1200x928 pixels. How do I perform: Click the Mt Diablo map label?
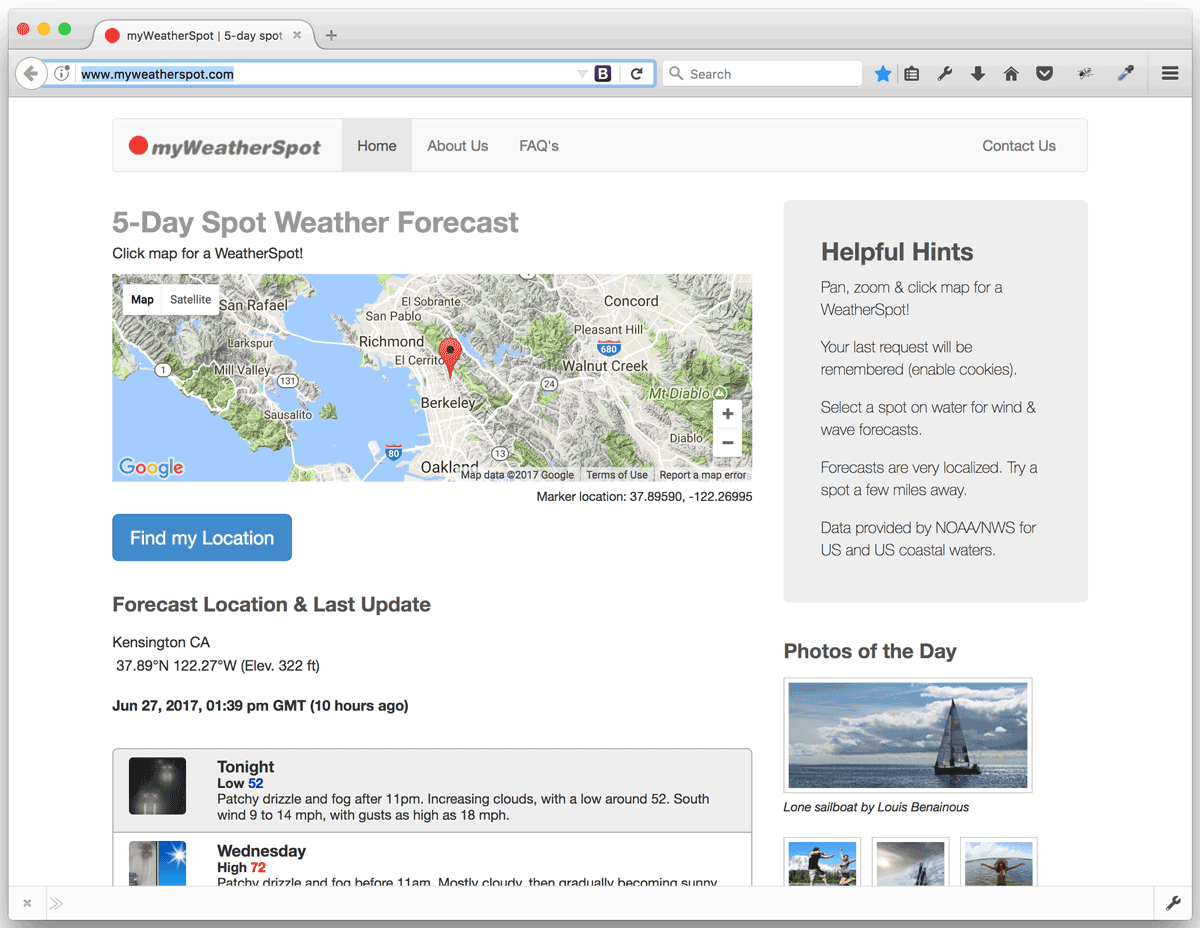coord(679,393)
